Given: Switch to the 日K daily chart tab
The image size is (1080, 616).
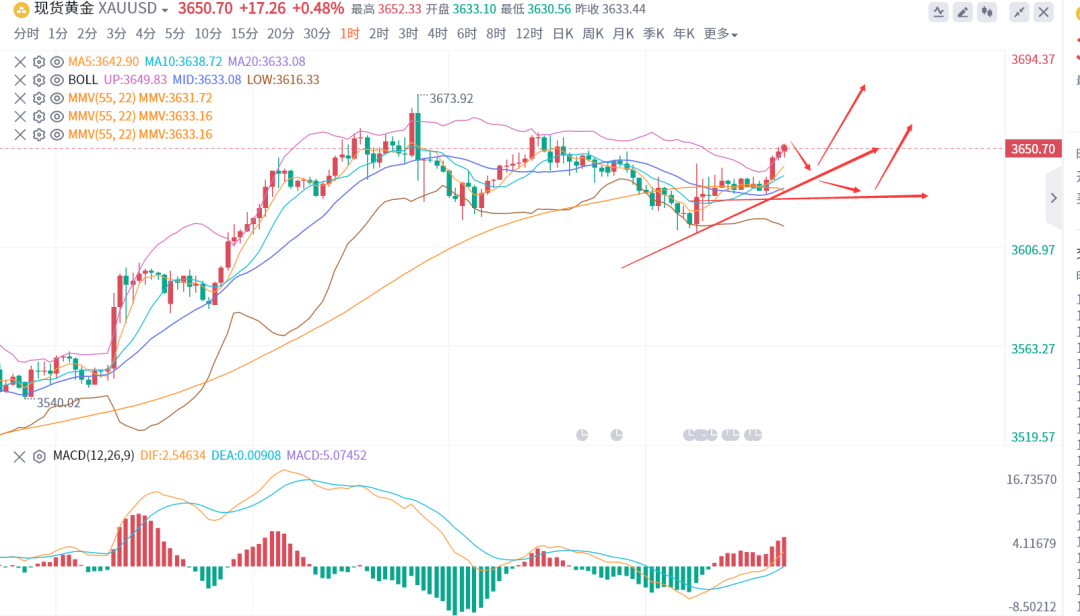Looking at the screenshot, I should coord(563,34).
